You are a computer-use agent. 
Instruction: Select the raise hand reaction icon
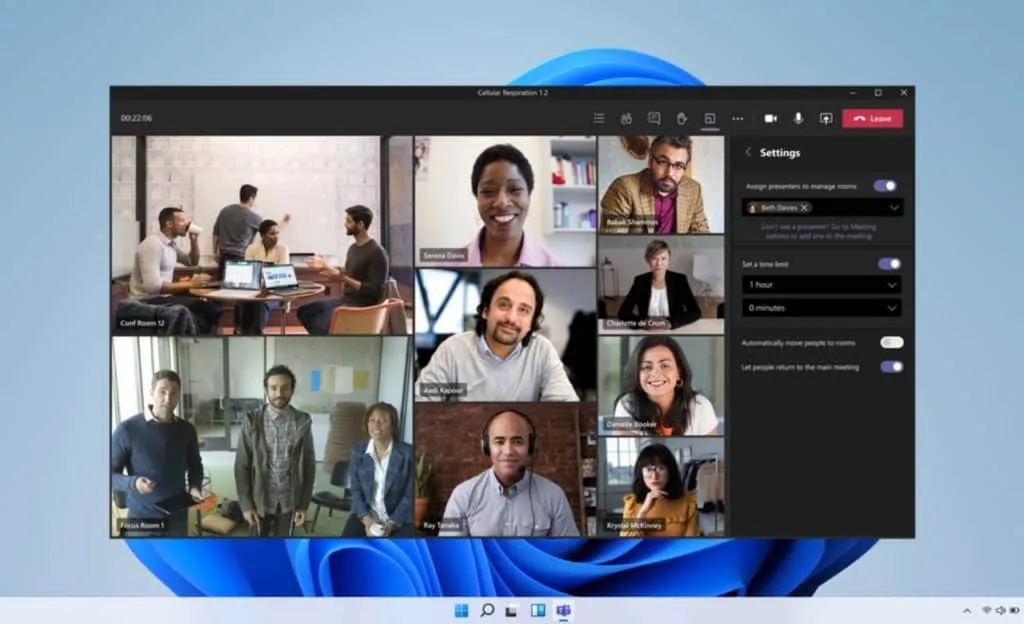[x=682, y=118]
